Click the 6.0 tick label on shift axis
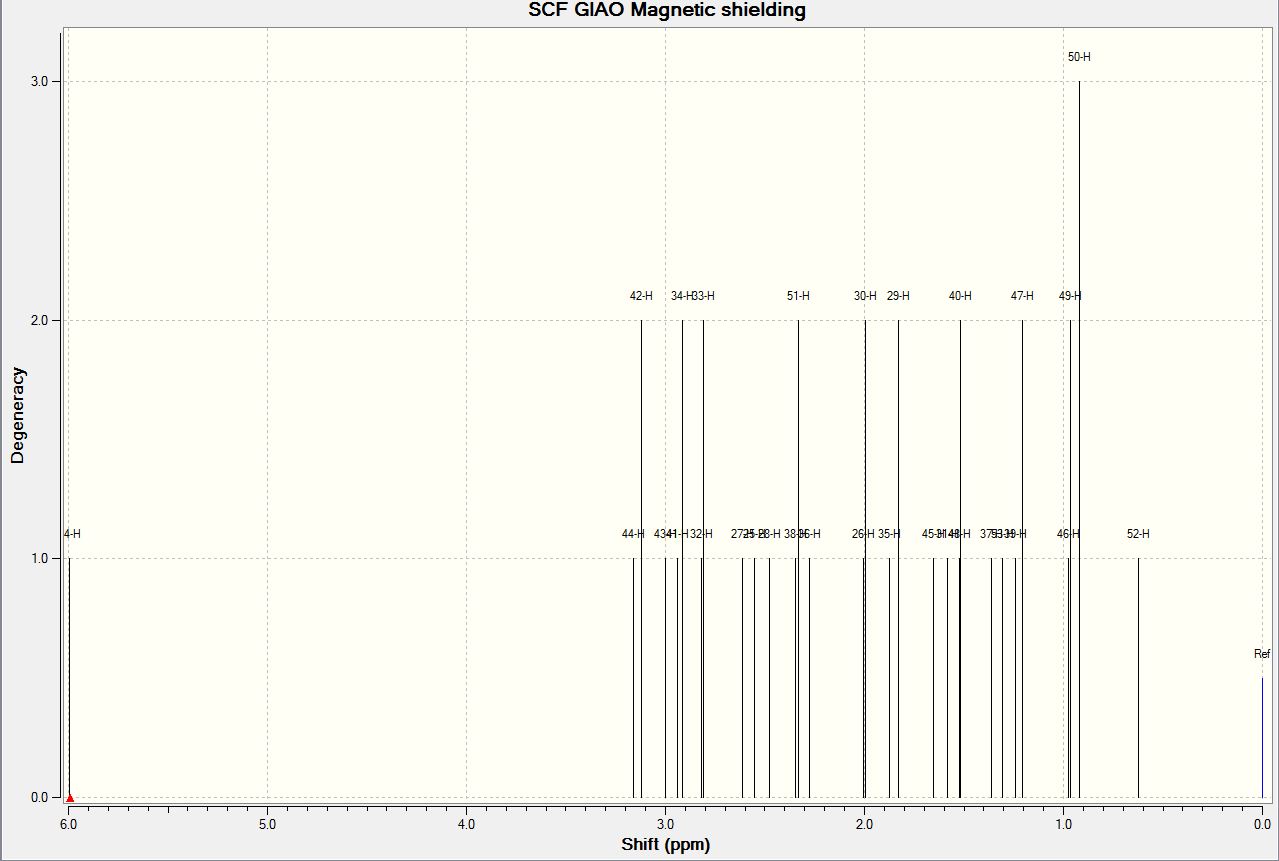1279x861 pixels. 69,825
